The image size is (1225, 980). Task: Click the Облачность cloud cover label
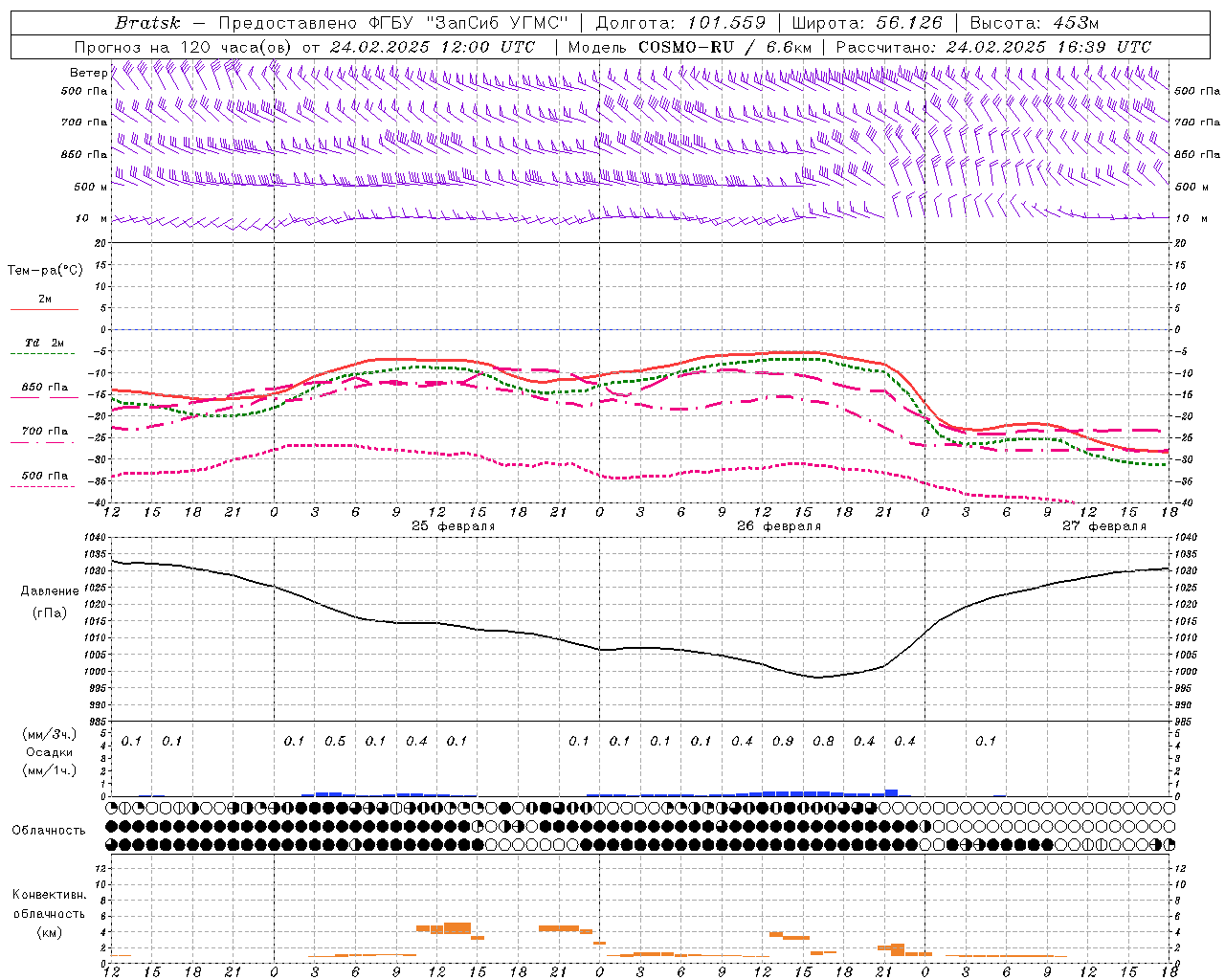click(x=49, y=831)
